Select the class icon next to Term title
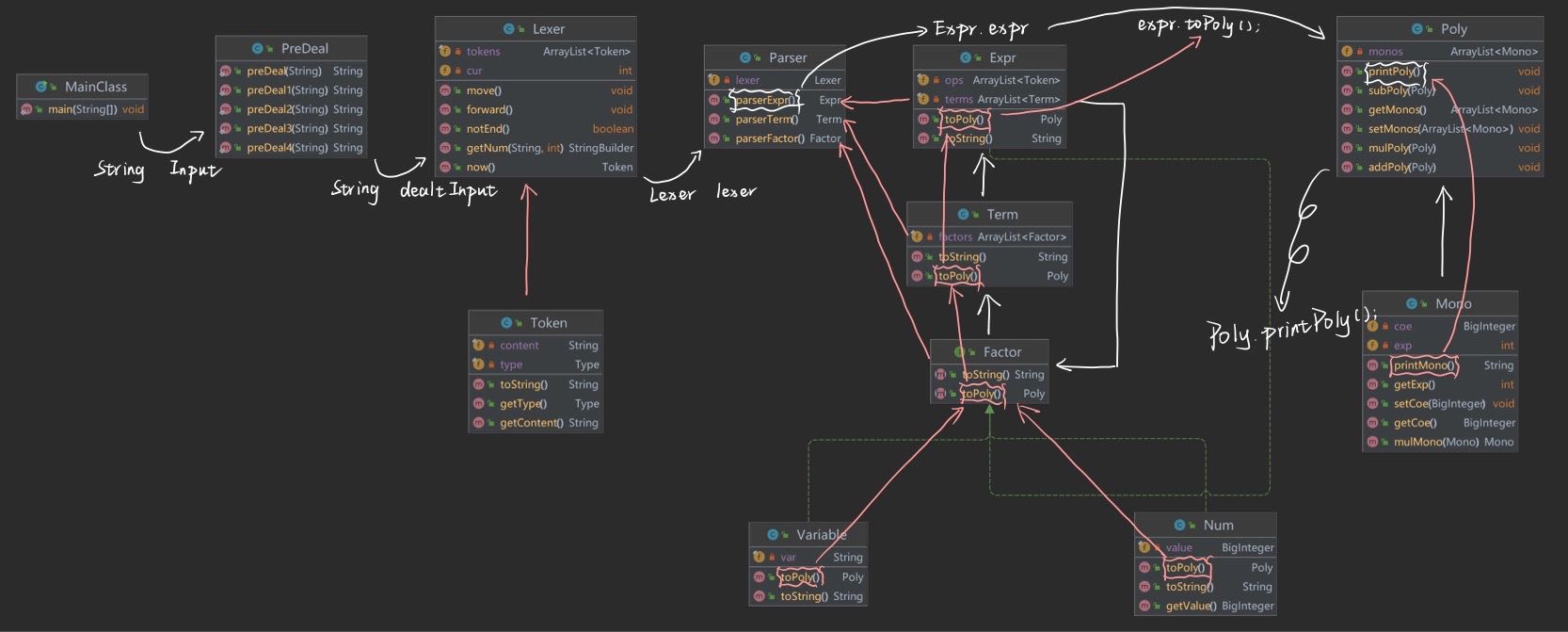Viewport: 1568px width, 632px height. (965, 215)
